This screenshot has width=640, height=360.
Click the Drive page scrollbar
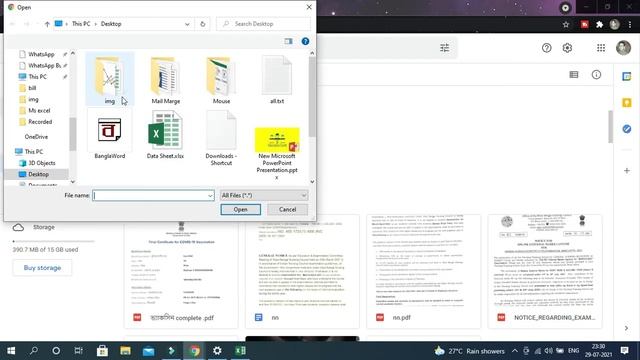pyautogui.click(x=611, y=127)
